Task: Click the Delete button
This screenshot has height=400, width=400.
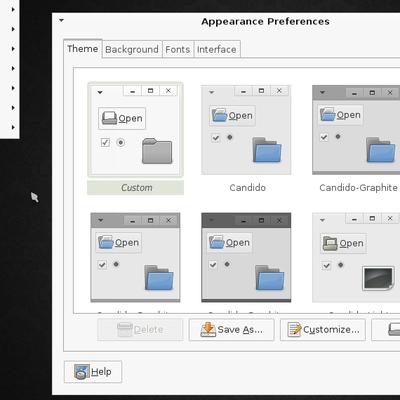Action: point(140,330)
